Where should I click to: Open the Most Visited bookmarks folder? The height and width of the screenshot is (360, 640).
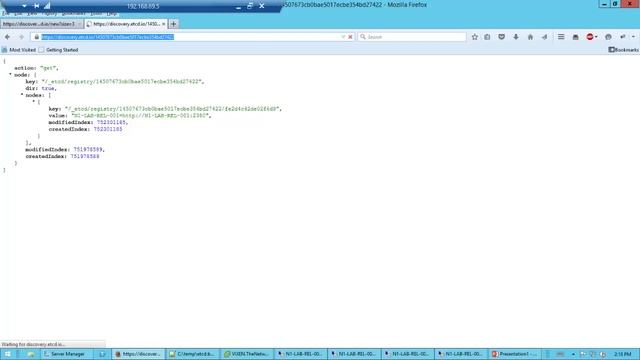coord(19,50)
